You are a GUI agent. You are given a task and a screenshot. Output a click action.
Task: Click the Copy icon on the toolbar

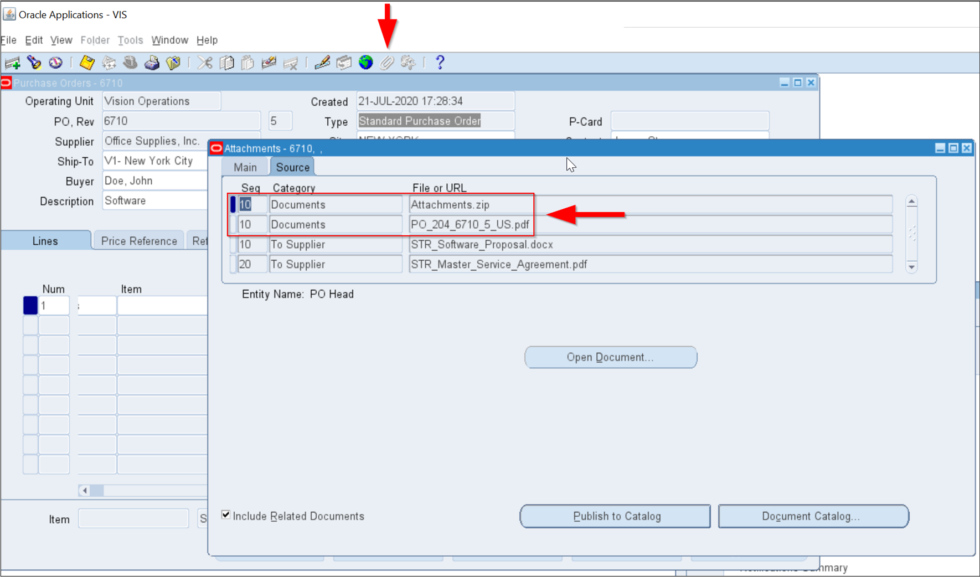point(226,62)
